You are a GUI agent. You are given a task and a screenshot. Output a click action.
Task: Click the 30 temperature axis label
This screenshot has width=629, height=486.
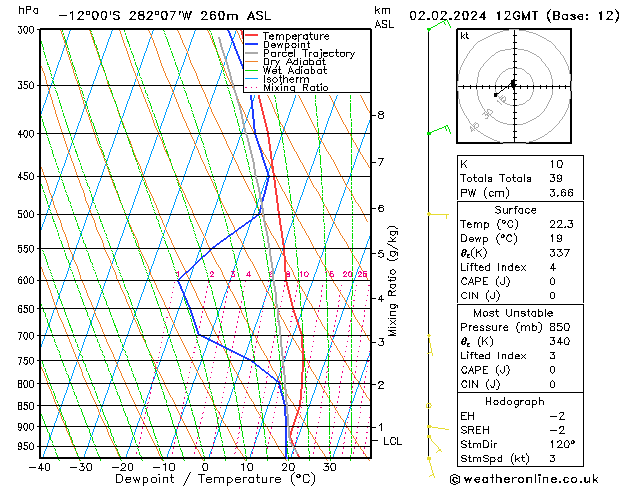329,467
